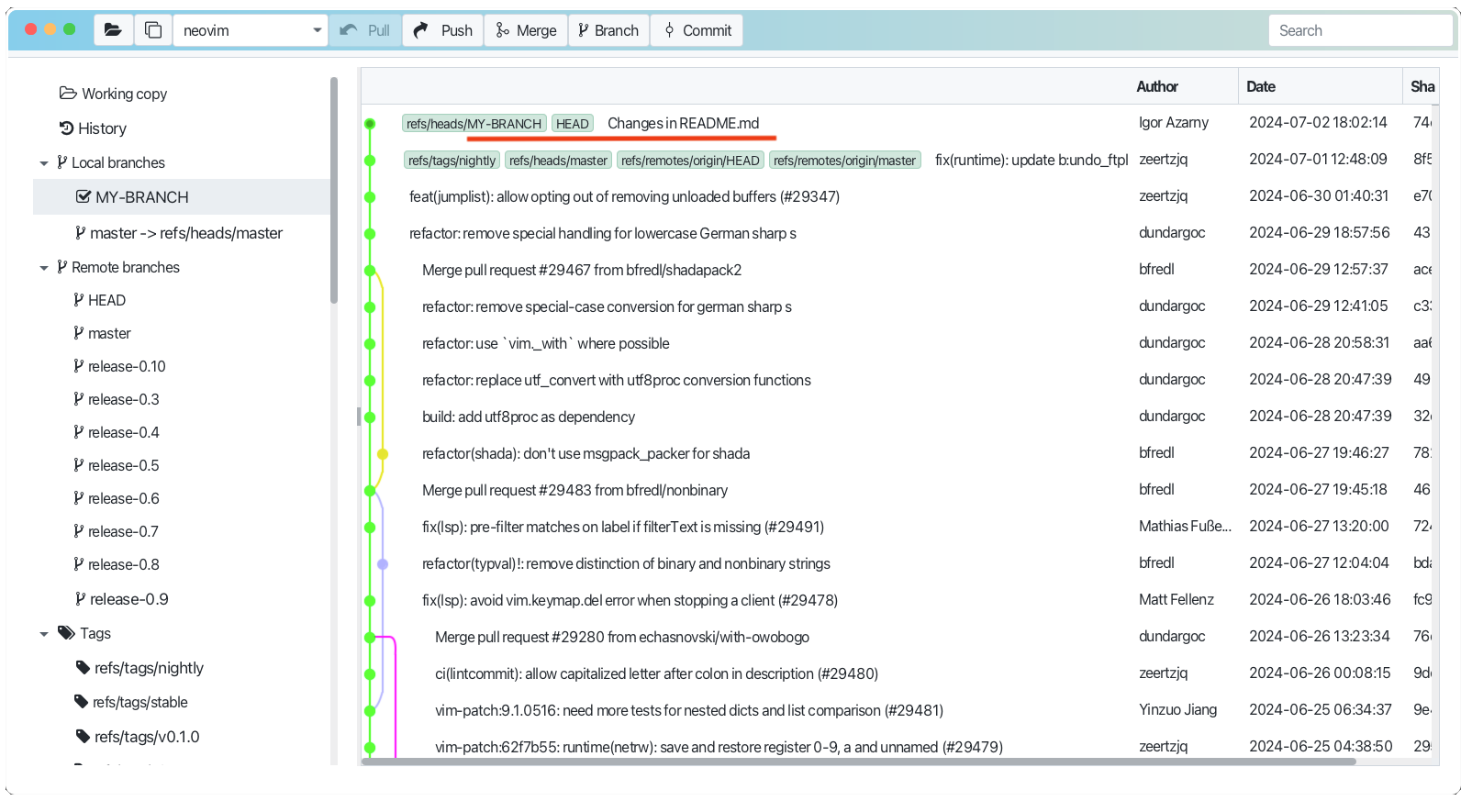The height and width of the screenshot is (812, 1472).
Task: Click the refs/heads/master label in commit list
Action: [558, 160]
